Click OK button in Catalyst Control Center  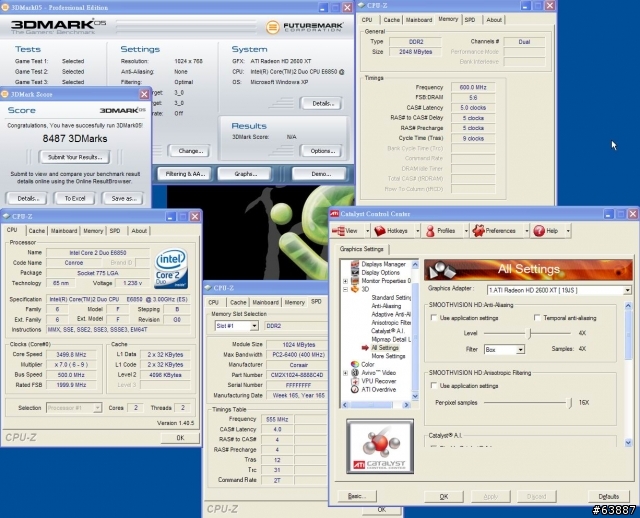(444, 496)
